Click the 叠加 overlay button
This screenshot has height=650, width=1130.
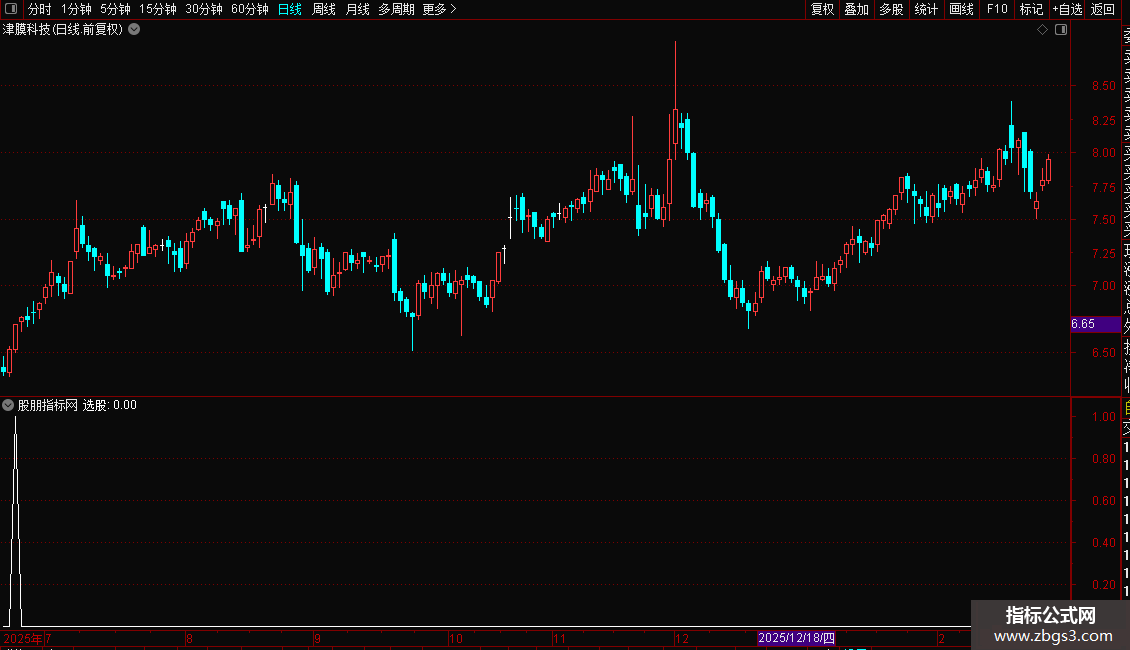pos(857,9)
